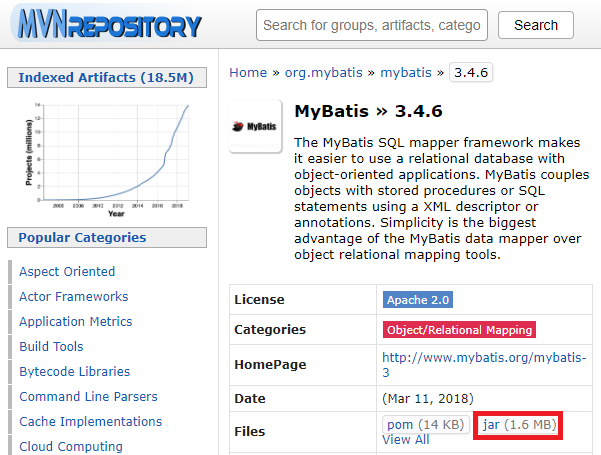Click the Date row label
Screen dimensions: 601x455
[250, 399]
